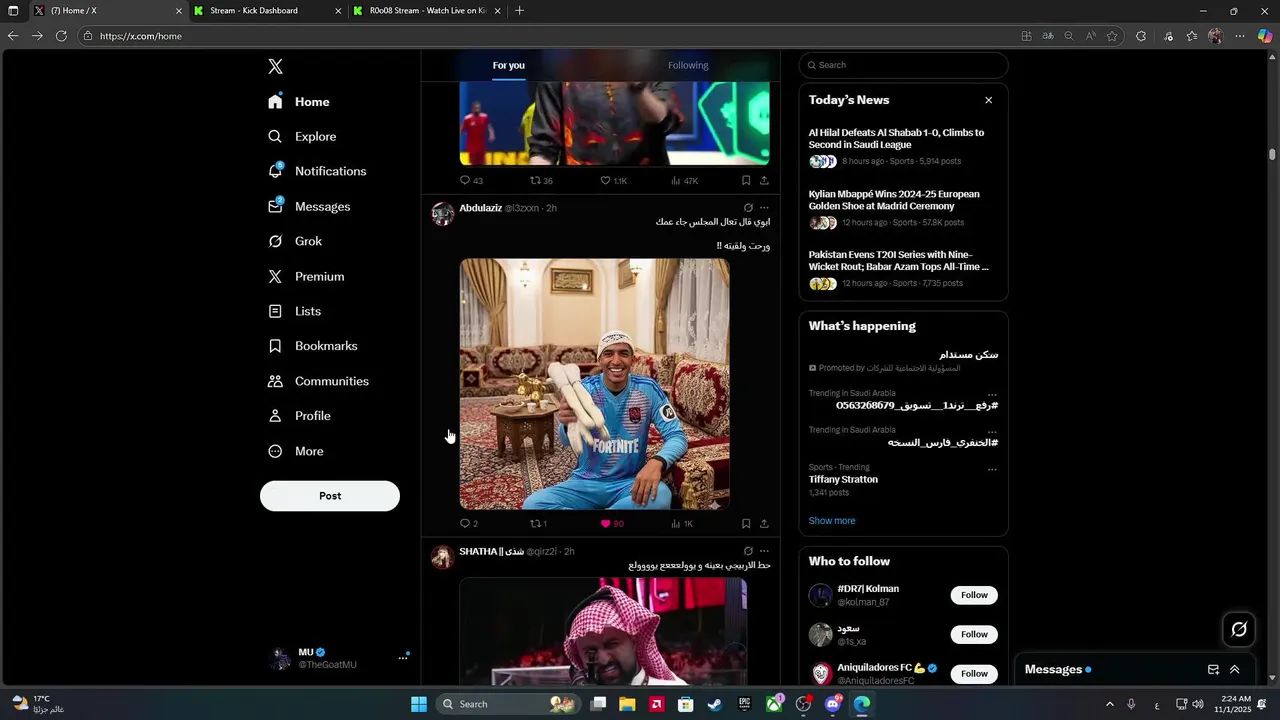The height and width of the screenshot is (720, 1280).
Task: Open Tiffany Stratton trending topic
Action: 843,479
